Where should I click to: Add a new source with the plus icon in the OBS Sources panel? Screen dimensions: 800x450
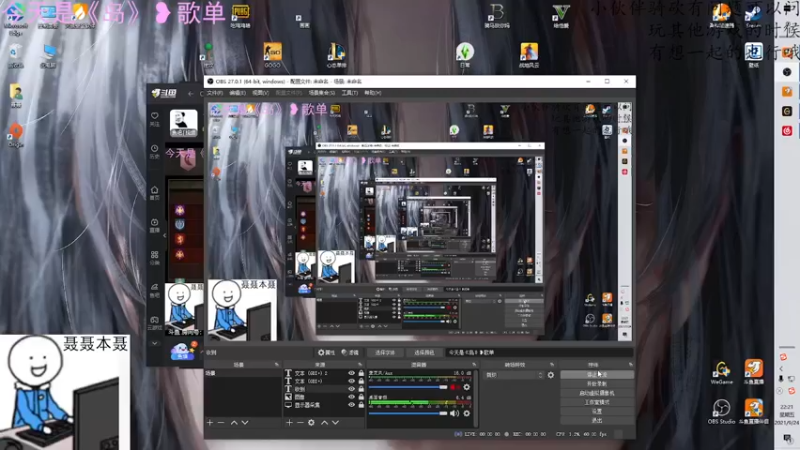289,422
